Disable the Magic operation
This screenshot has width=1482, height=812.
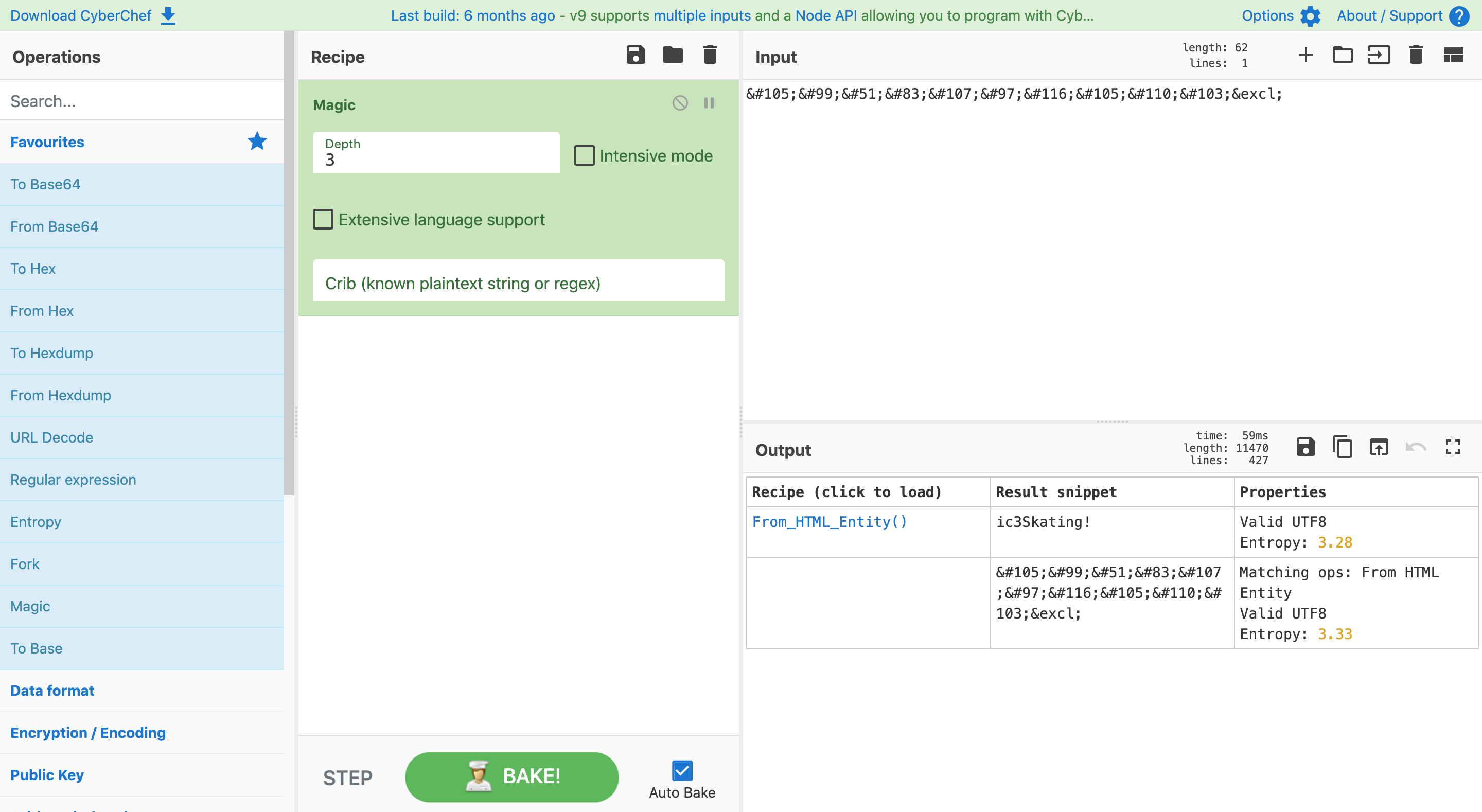coord(680,103)
